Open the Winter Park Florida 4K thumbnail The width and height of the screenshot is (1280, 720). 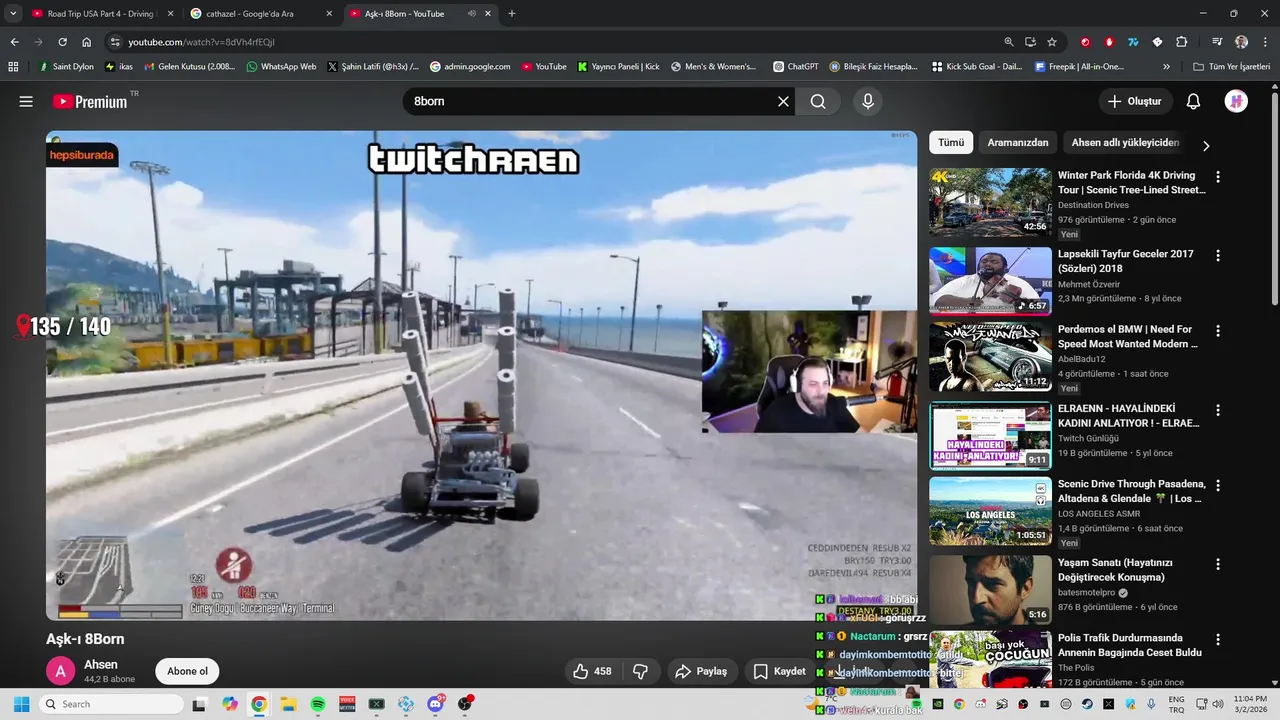click(x=990, y=202)
